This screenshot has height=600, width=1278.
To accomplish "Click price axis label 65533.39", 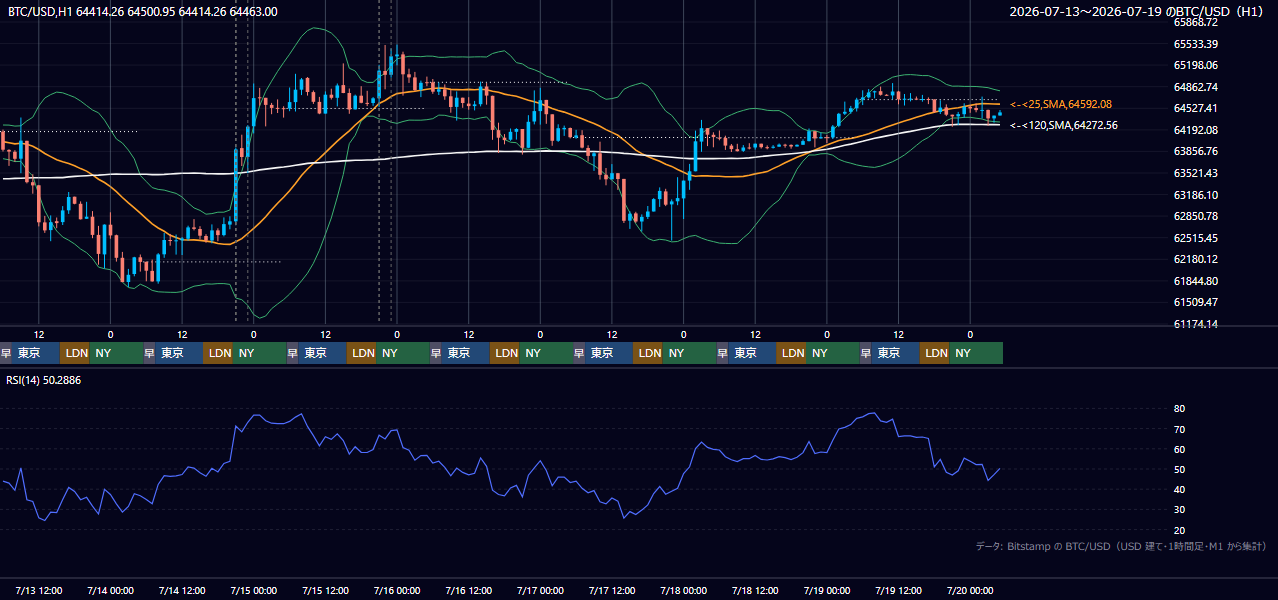I will [1195, 44].
